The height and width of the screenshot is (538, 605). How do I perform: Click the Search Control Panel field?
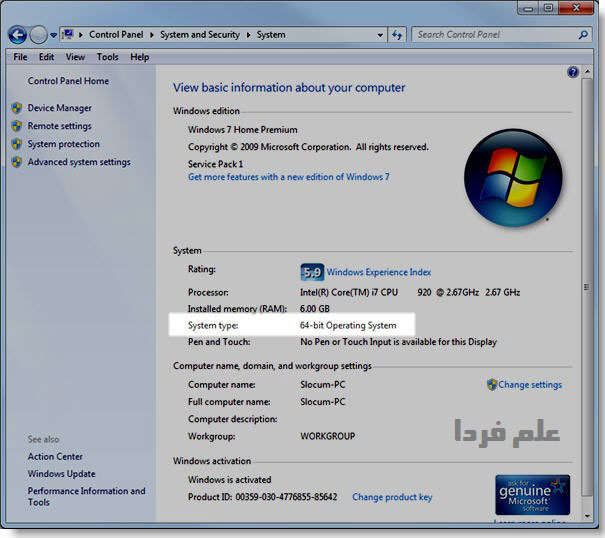pos(492,35)
